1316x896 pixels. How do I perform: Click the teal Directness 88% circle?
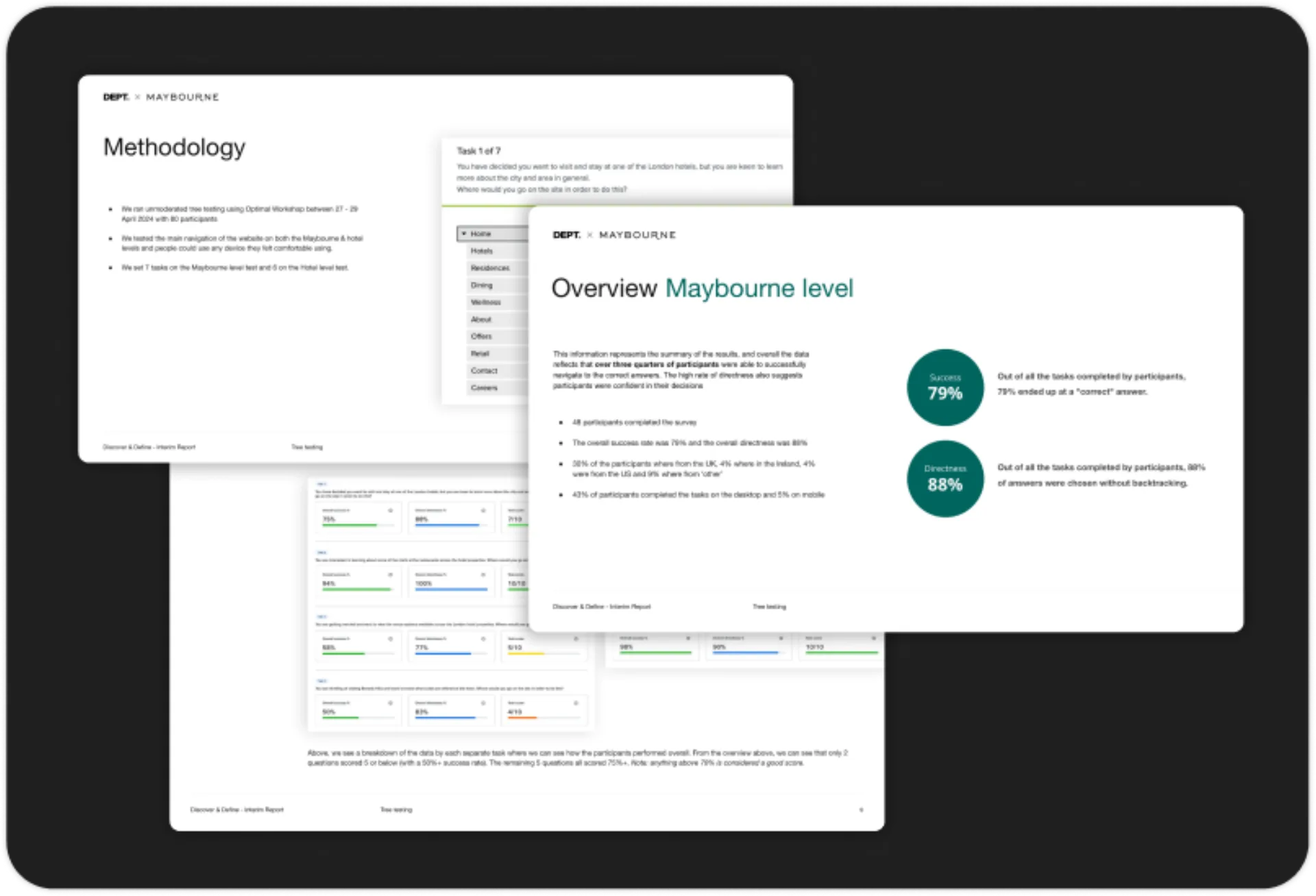pos(945,479)
